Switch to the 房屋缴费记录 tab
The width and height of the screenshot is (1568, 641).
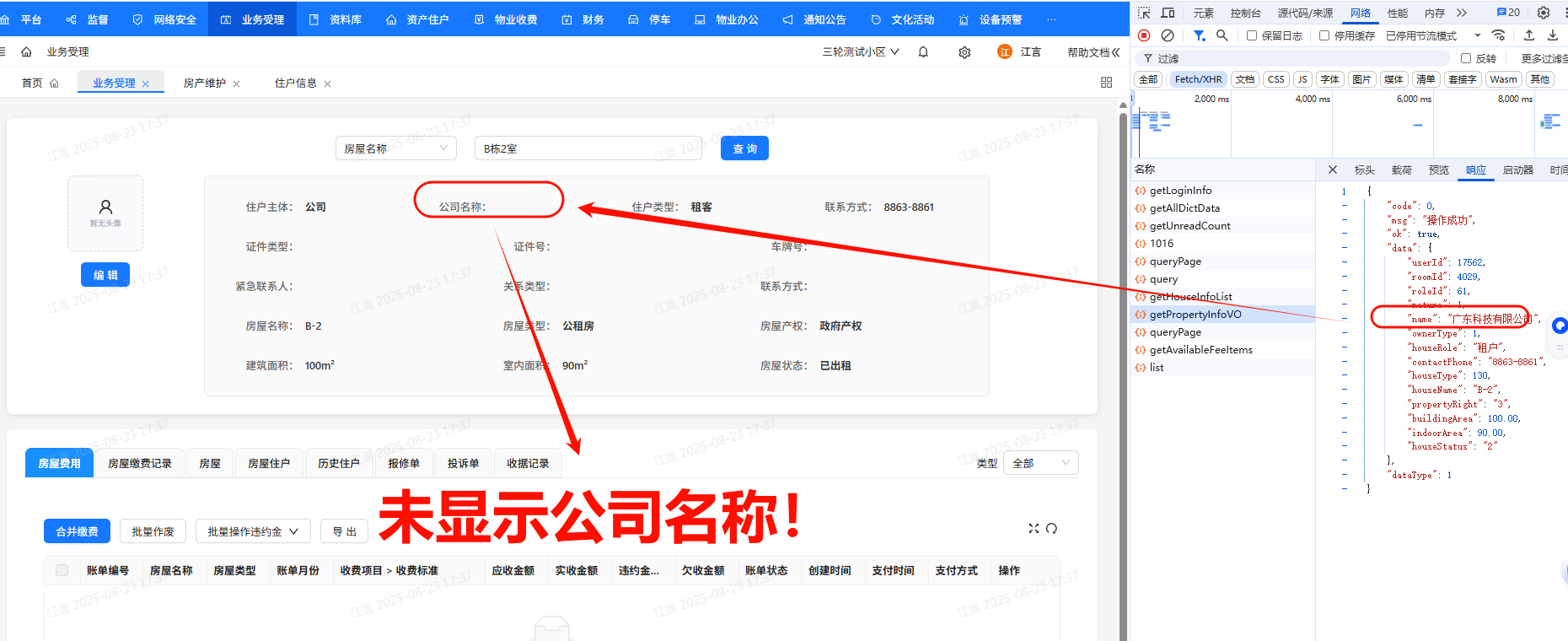click(140, 463)
